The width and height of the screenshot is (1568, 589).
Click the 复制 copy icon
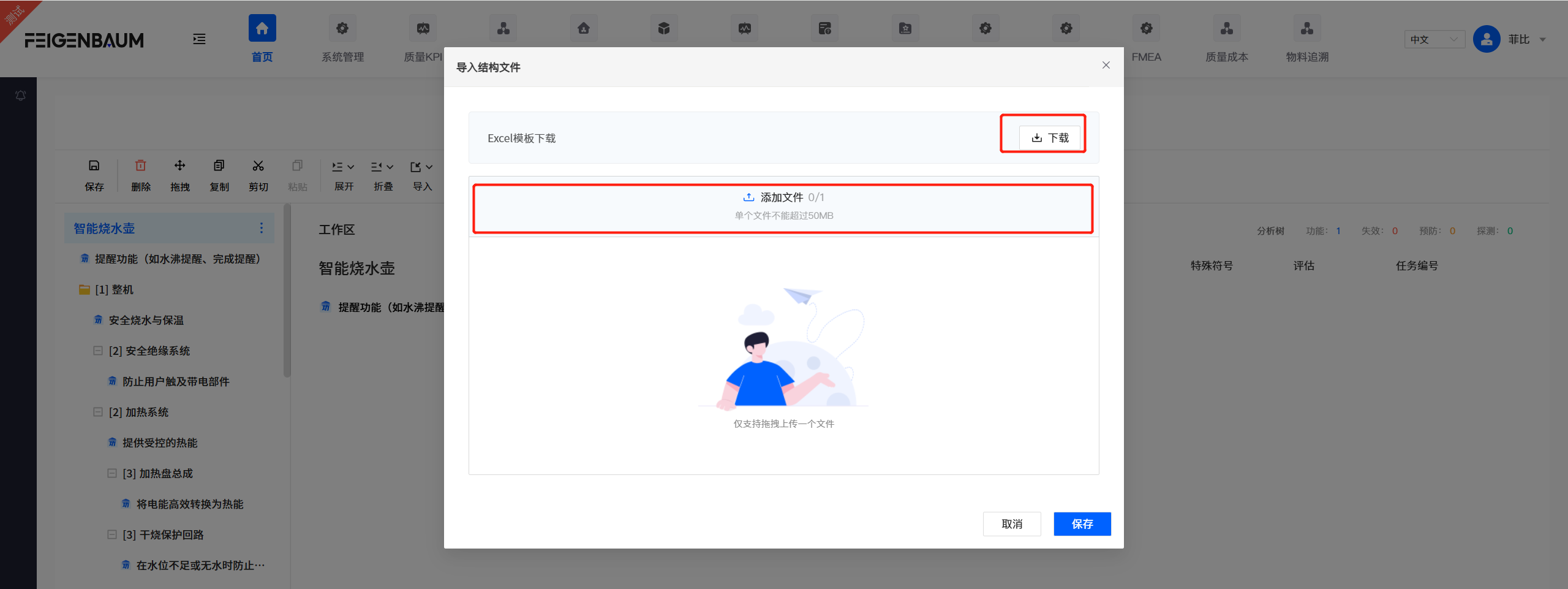219,165
